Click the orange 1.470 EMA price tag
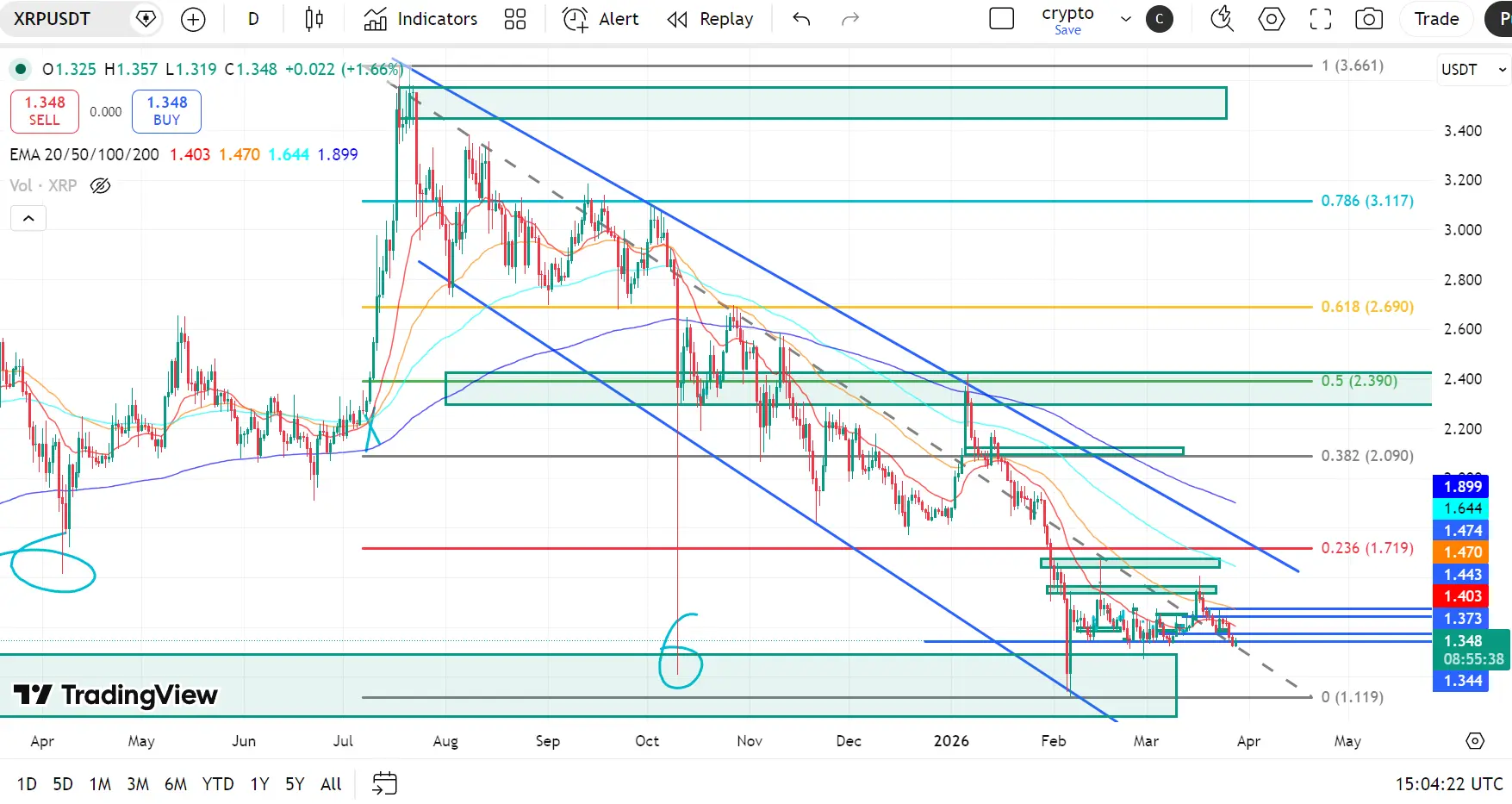The height and width of the screenshot is (804, 1512). coord(1460,552)
